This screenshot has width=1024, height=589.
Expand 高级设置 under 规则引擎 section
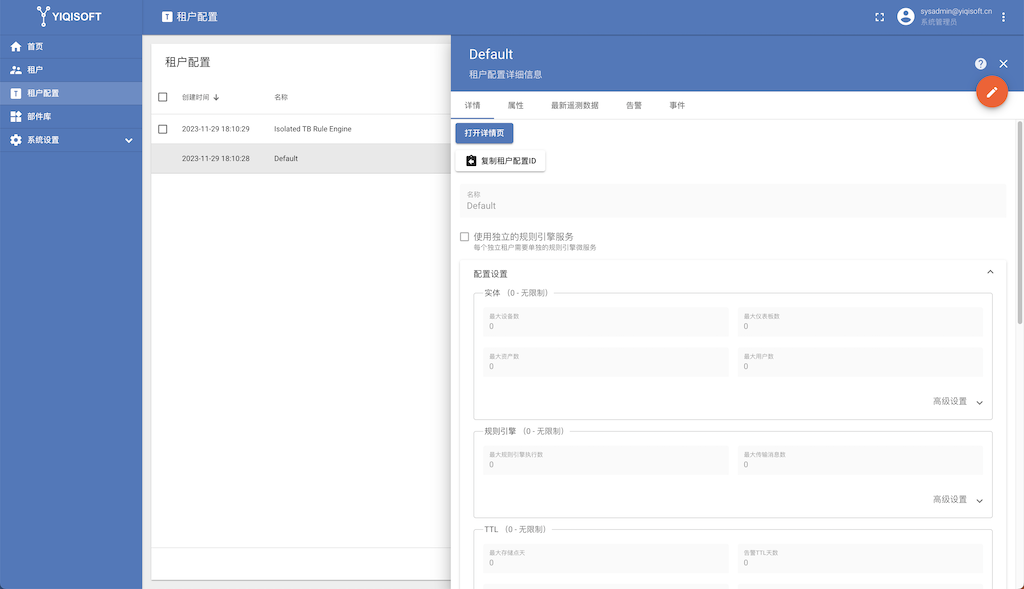[x=957, y=500]
